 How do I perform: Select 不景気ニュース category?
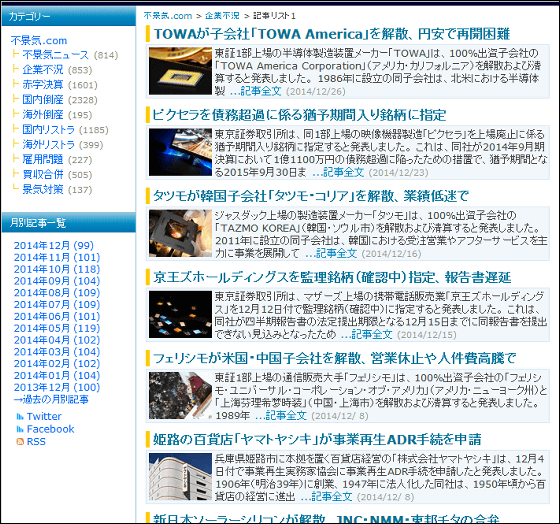pyautogui.click(x=55, y=55)
